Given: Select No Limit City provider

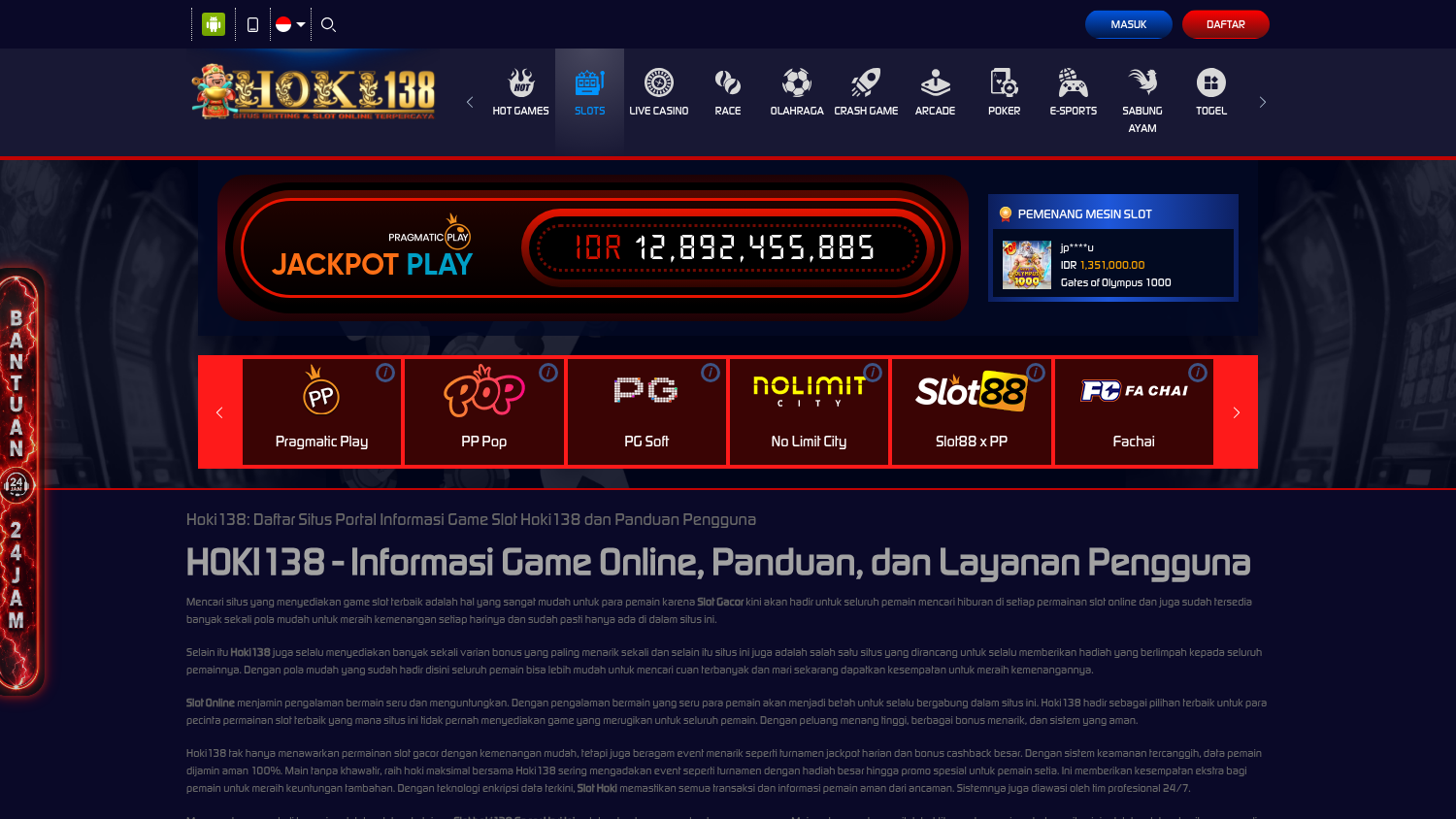Looking at the screenshot, I should 809,412.
